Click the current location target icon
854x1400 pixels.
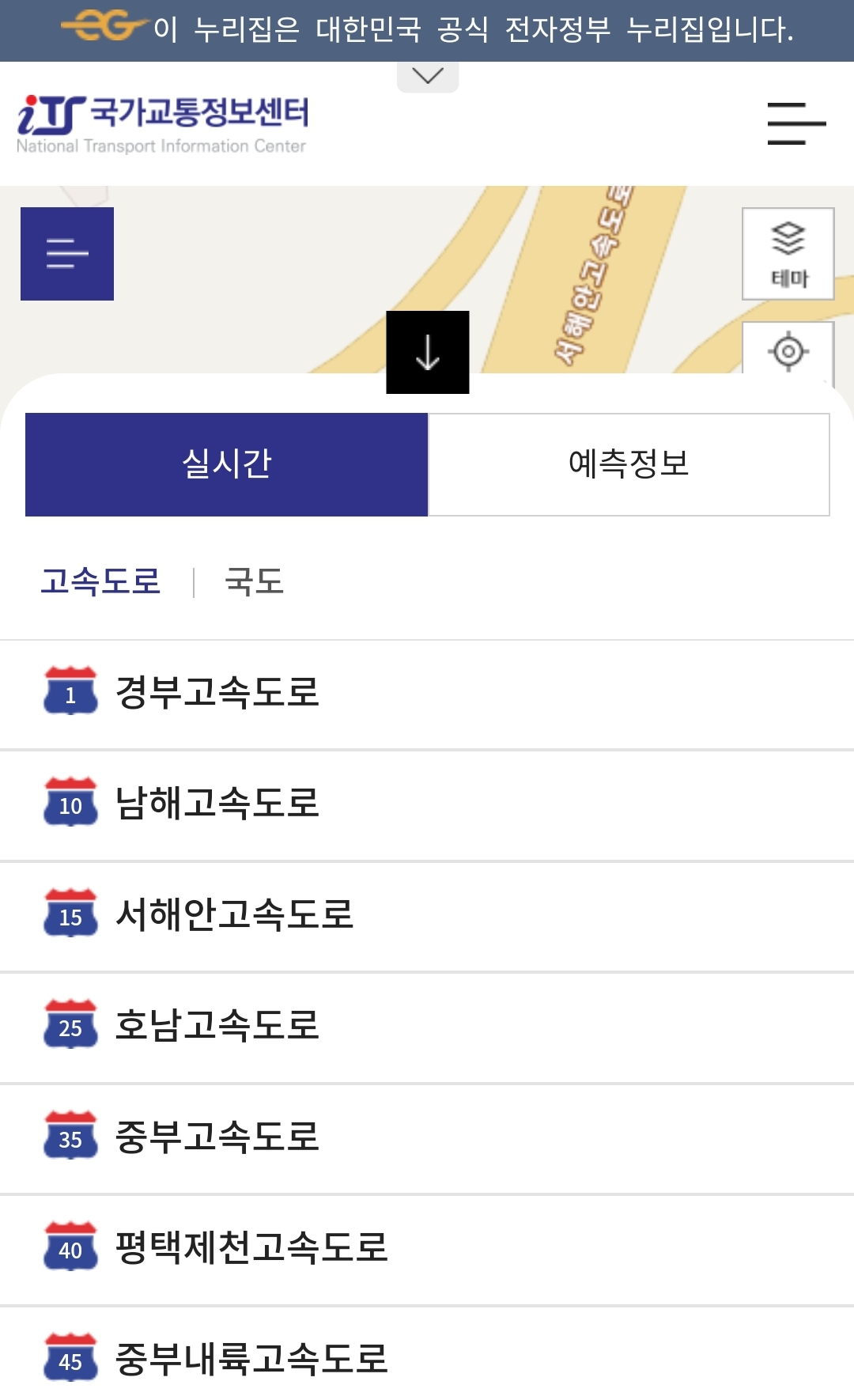click(x=788, y=351)
